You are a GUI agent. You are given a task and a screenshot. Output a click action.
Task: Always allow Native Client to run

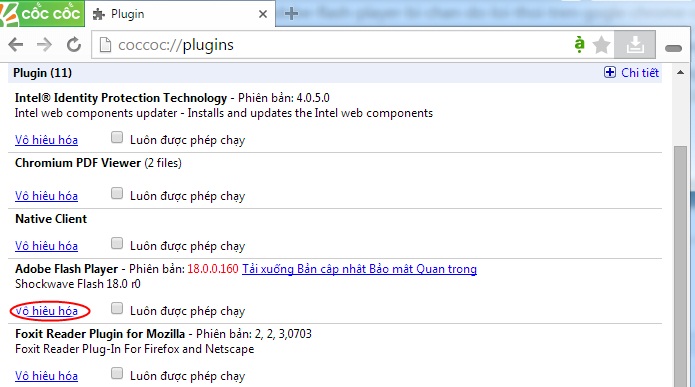tap(117, 243)
